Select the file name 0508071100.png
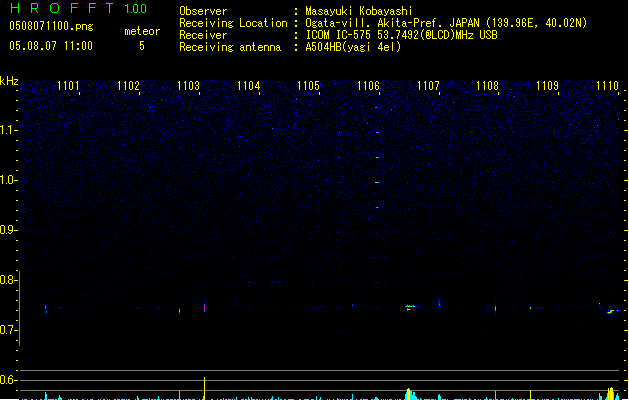This screenshot has width=629, height=400. point(51,26)
